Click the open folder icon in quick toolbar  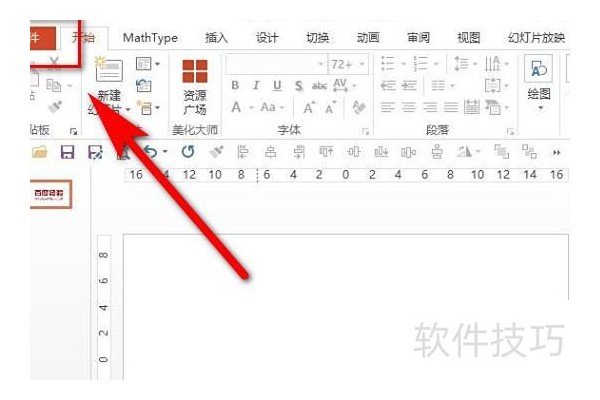pos(40,152)
